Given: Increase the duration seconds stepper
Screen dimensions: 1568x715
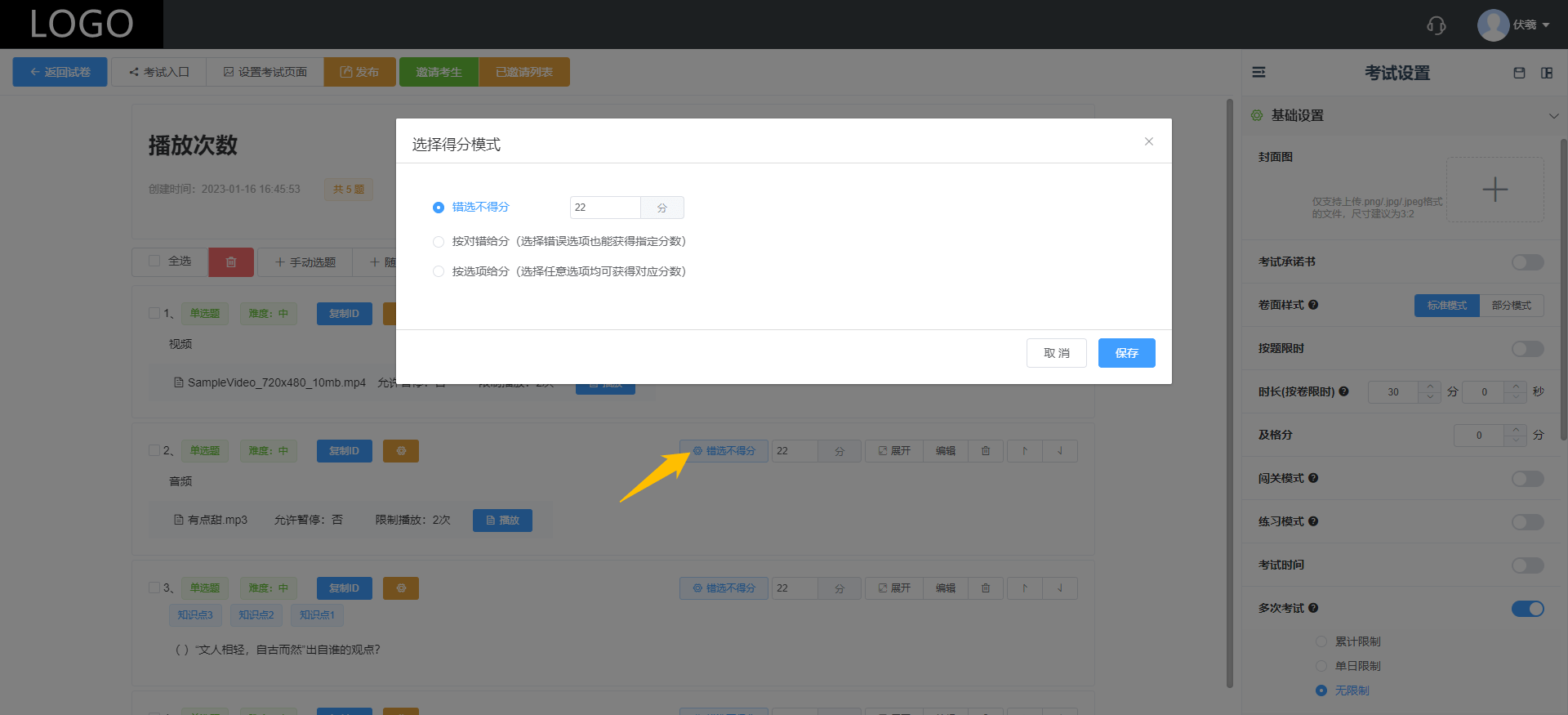Looking at the screenshot, I should 1516,387.
